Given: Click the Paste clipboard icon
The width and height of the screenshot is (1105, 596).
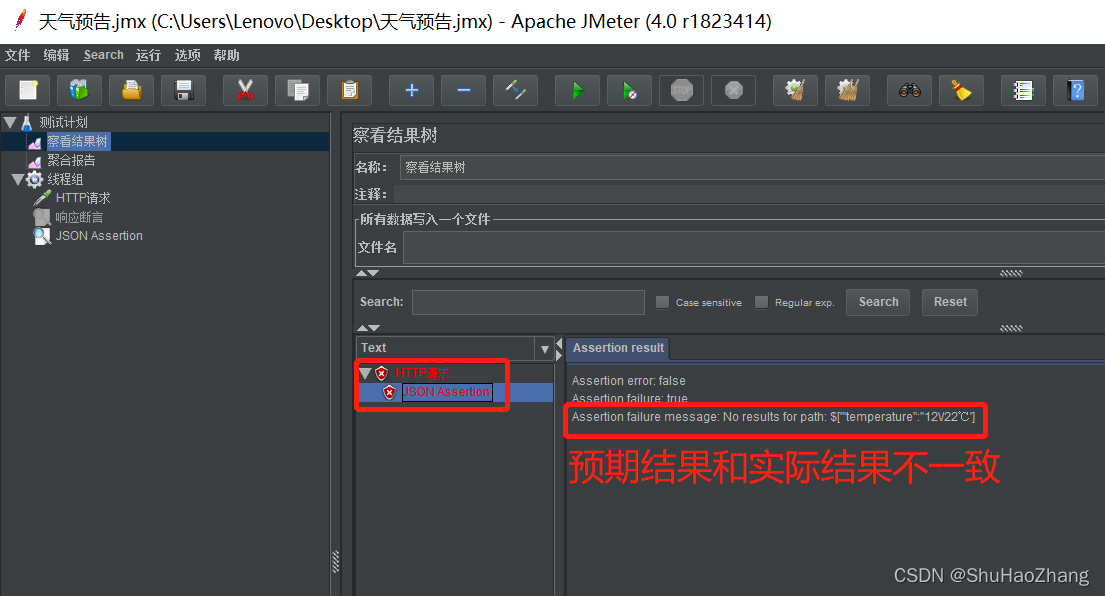Looking at the screenshot, I should (350, 90).
